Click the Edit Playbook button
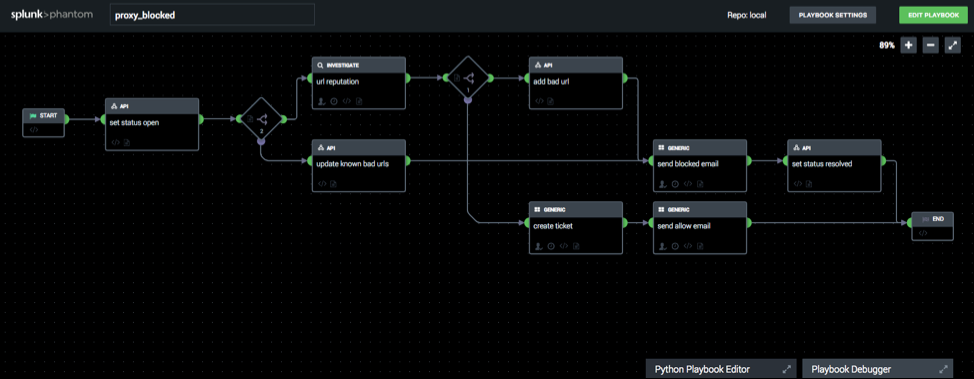 coord(933,15)
